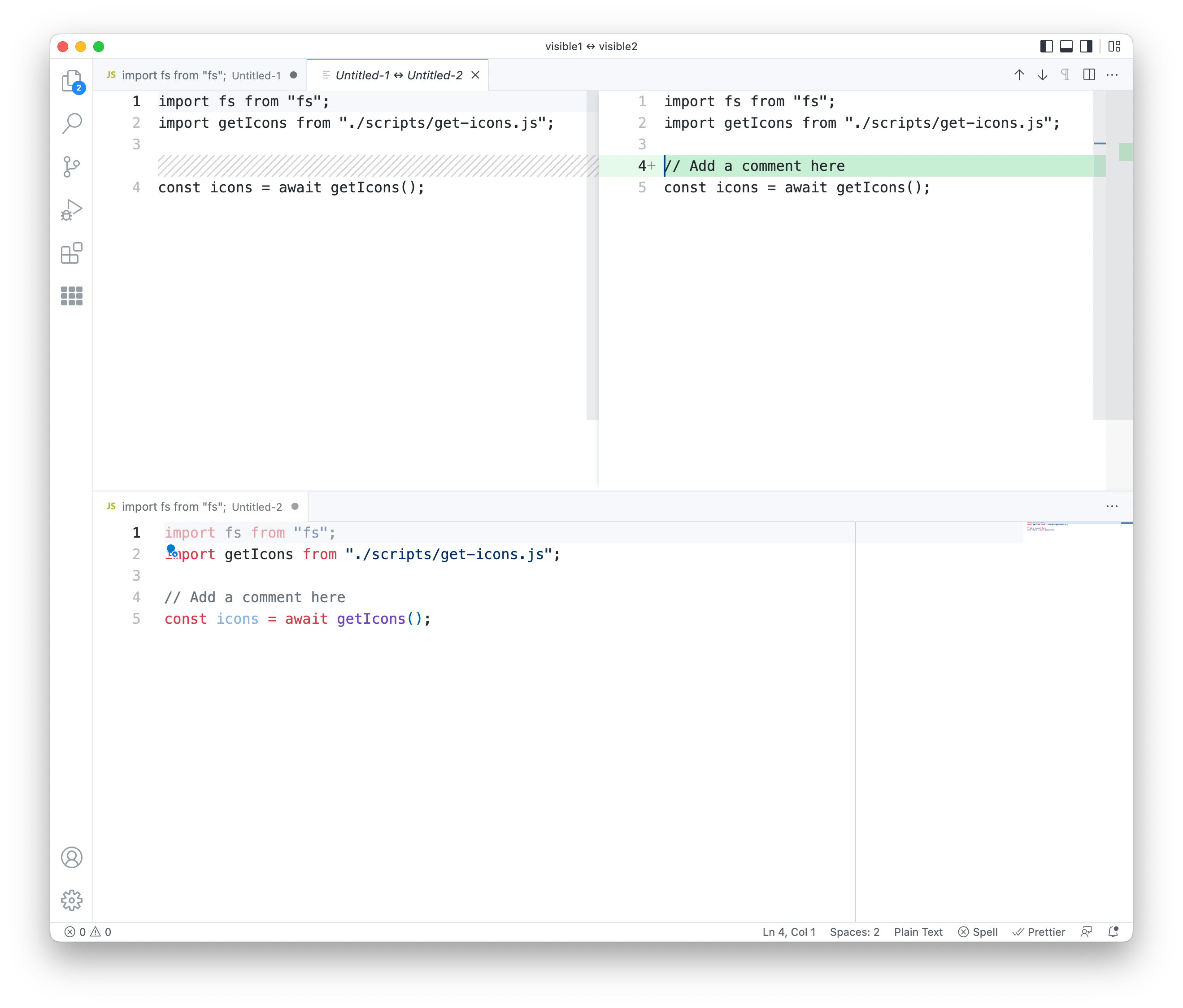Open the Accounts menu

tap(72, 857)
